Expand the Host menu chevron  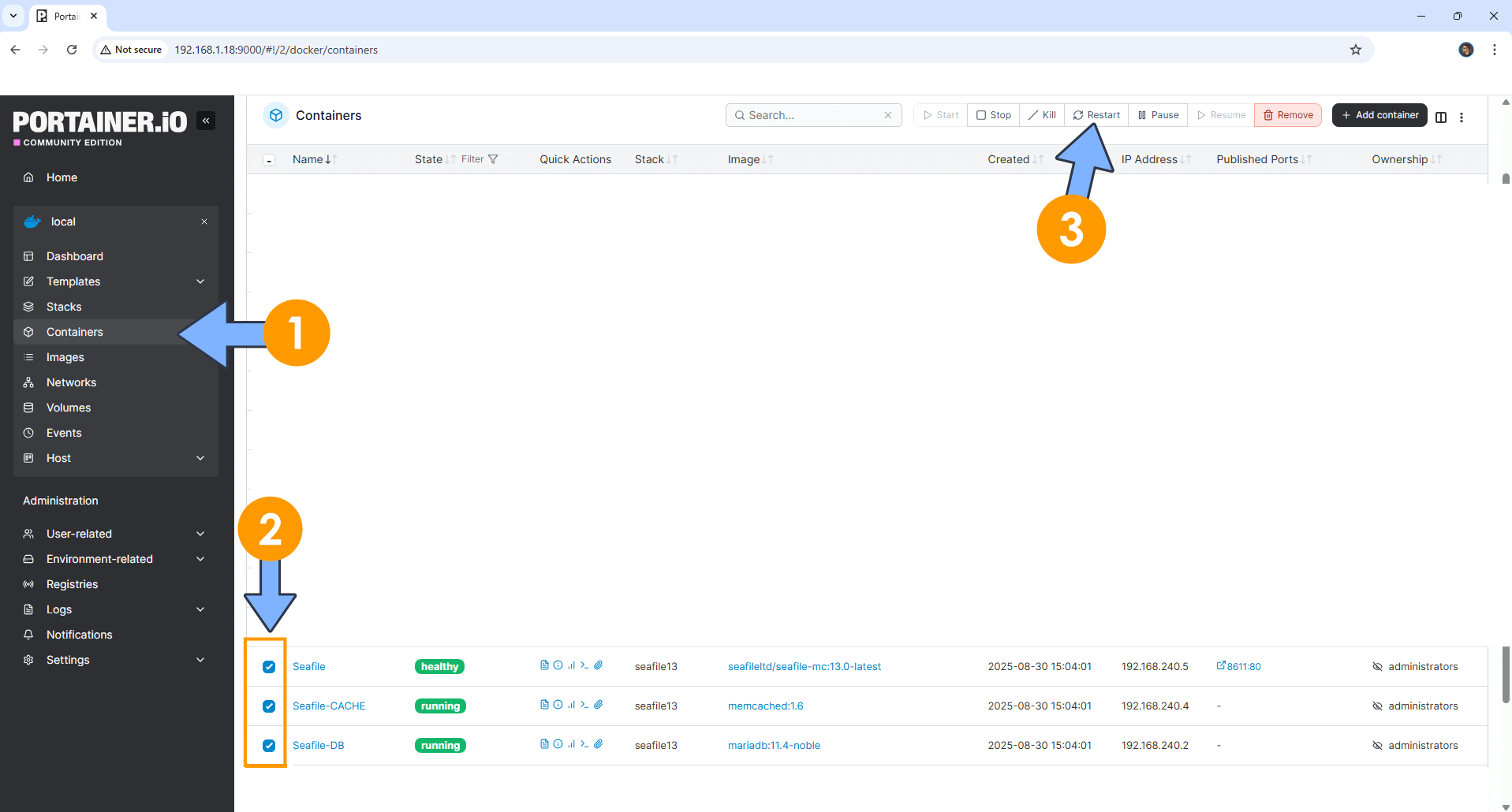[200, 458]
